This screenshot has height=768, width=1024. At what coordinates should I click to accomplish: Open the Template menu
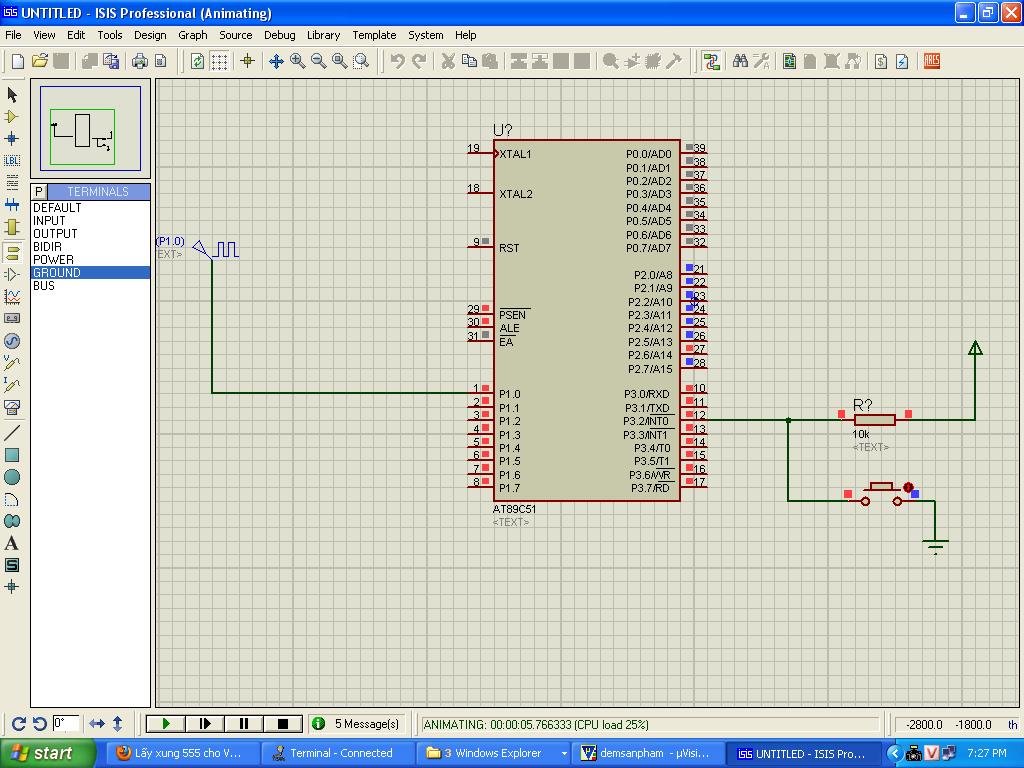[x=374, y=35]
